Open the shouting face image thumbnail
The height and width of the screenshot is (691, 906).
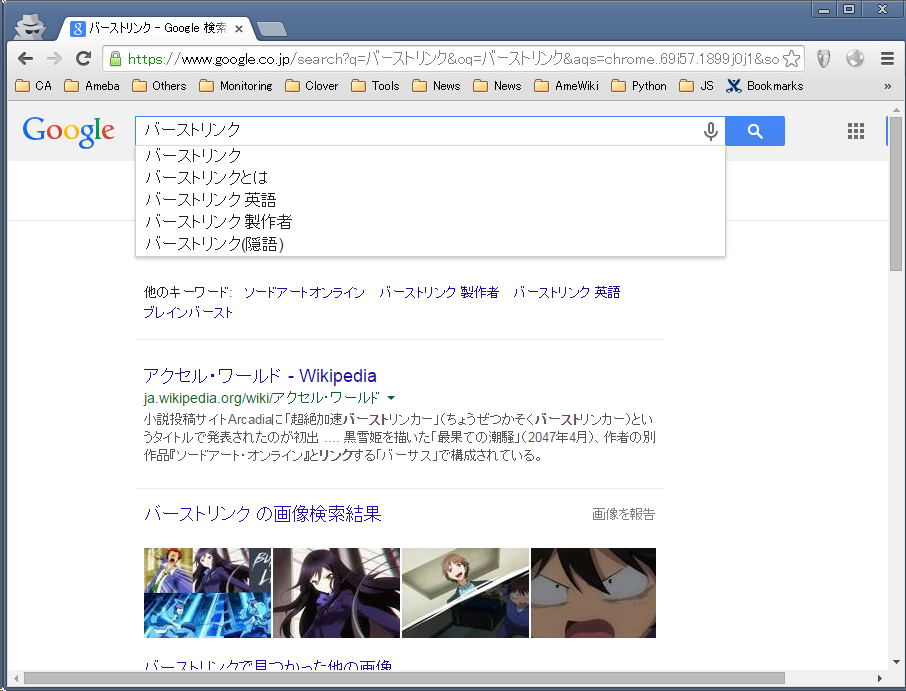click(x=593, y=593)
